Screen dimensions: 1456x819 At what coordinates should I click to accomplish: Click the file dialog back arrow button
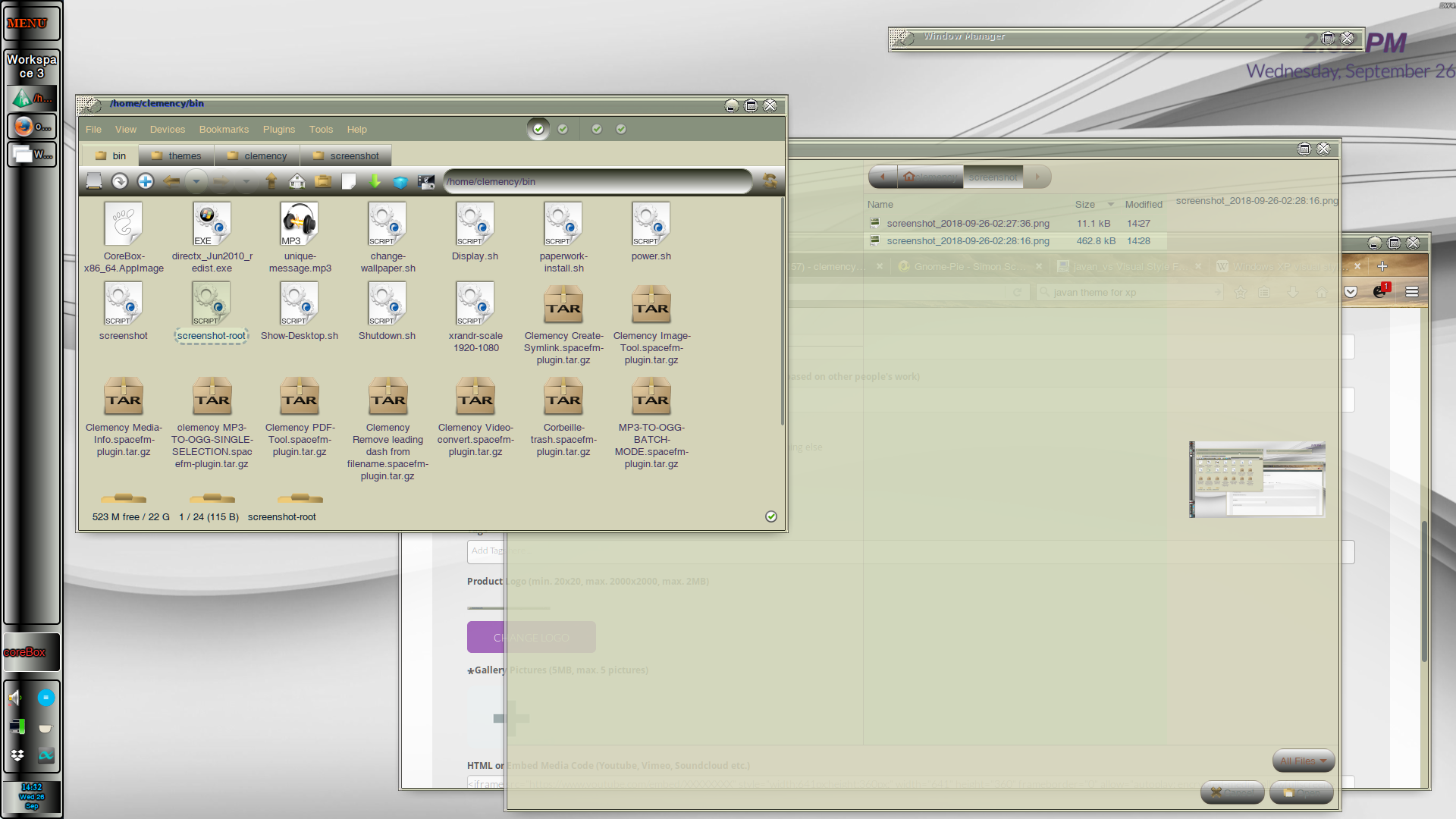pos(883,177)
